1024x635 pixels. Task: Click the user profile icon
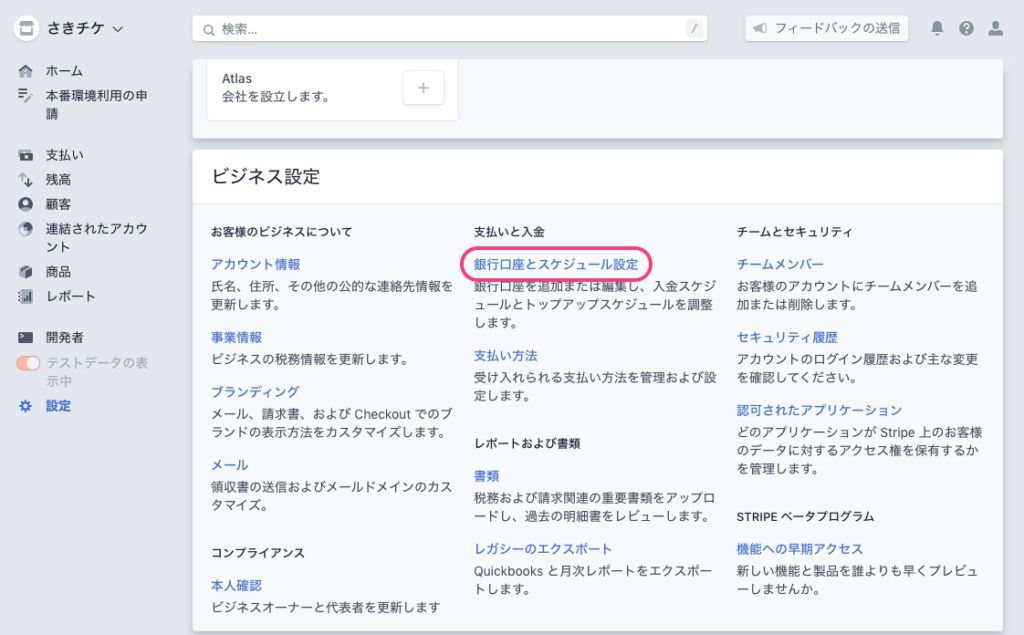(995, 29)
